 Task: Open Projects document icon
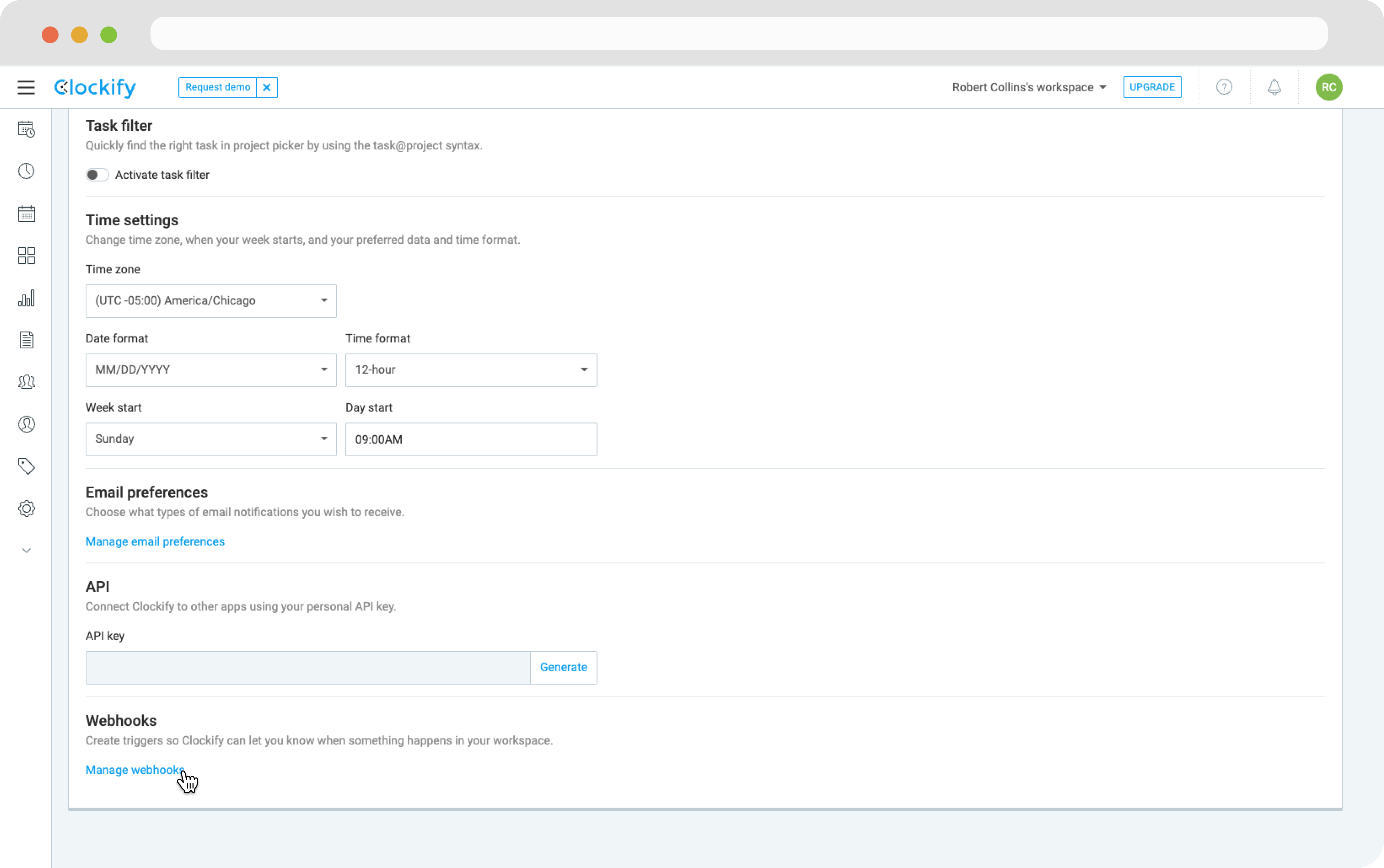(x=26, y=340)
